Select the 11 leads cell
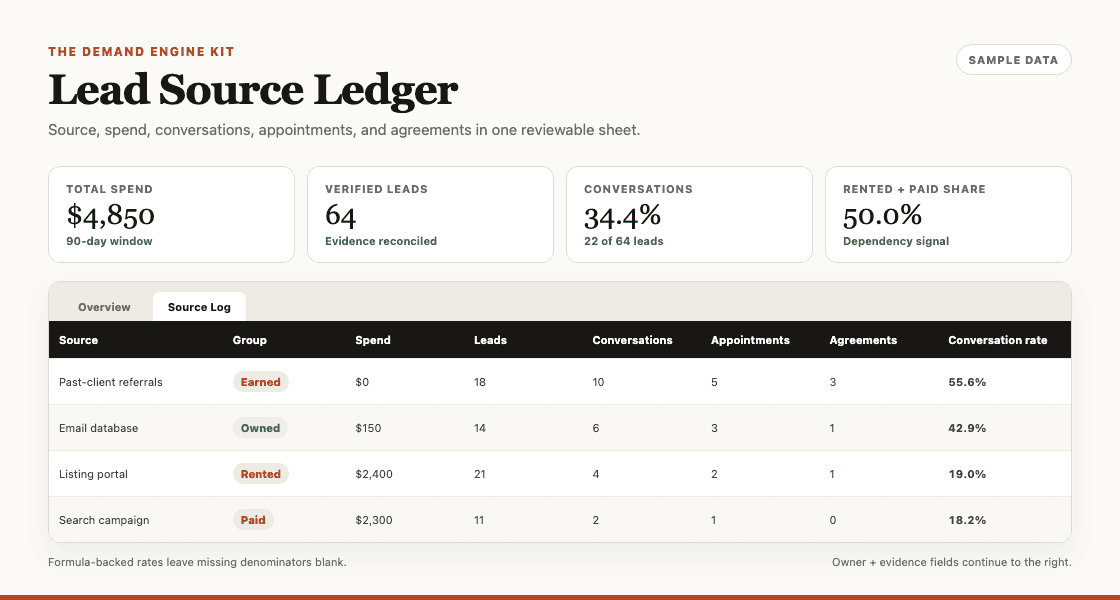 coord(479,520)
